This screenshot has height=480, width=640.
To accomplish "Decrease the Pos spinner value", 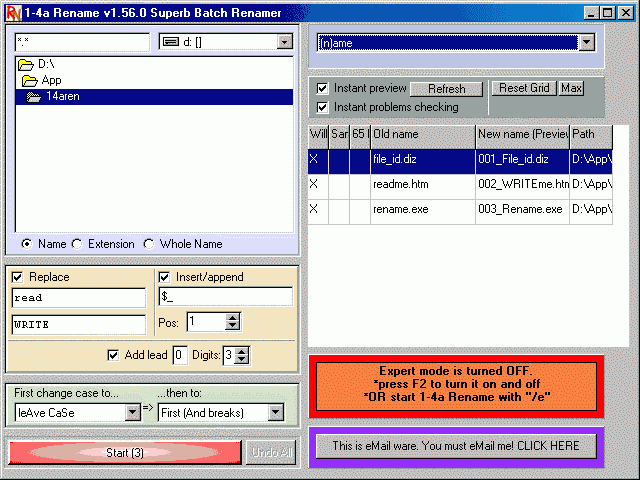I will coord(232,326).
